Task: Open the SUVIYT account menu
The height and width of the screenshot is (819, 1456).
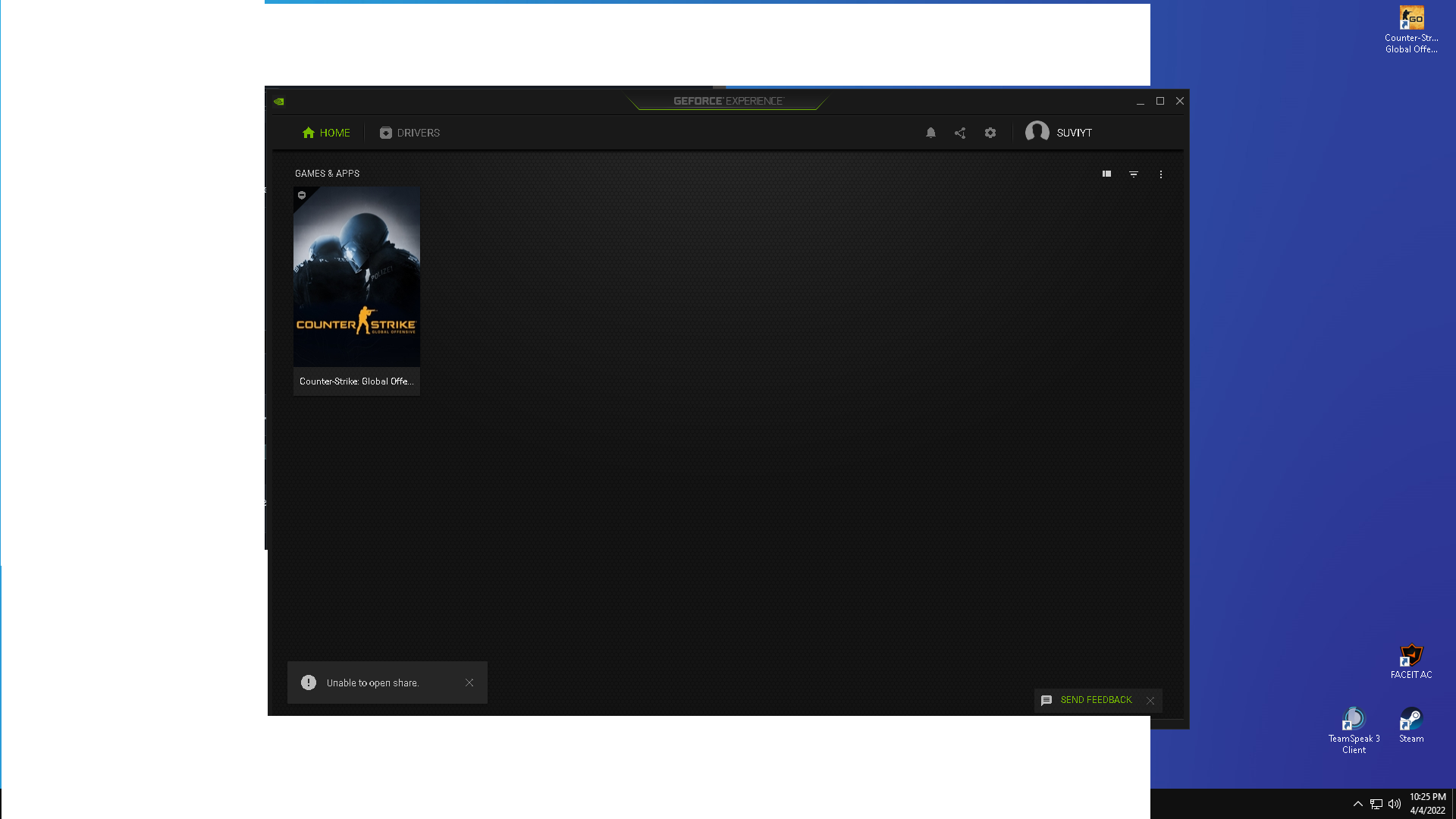Action: pos(1074,133)
